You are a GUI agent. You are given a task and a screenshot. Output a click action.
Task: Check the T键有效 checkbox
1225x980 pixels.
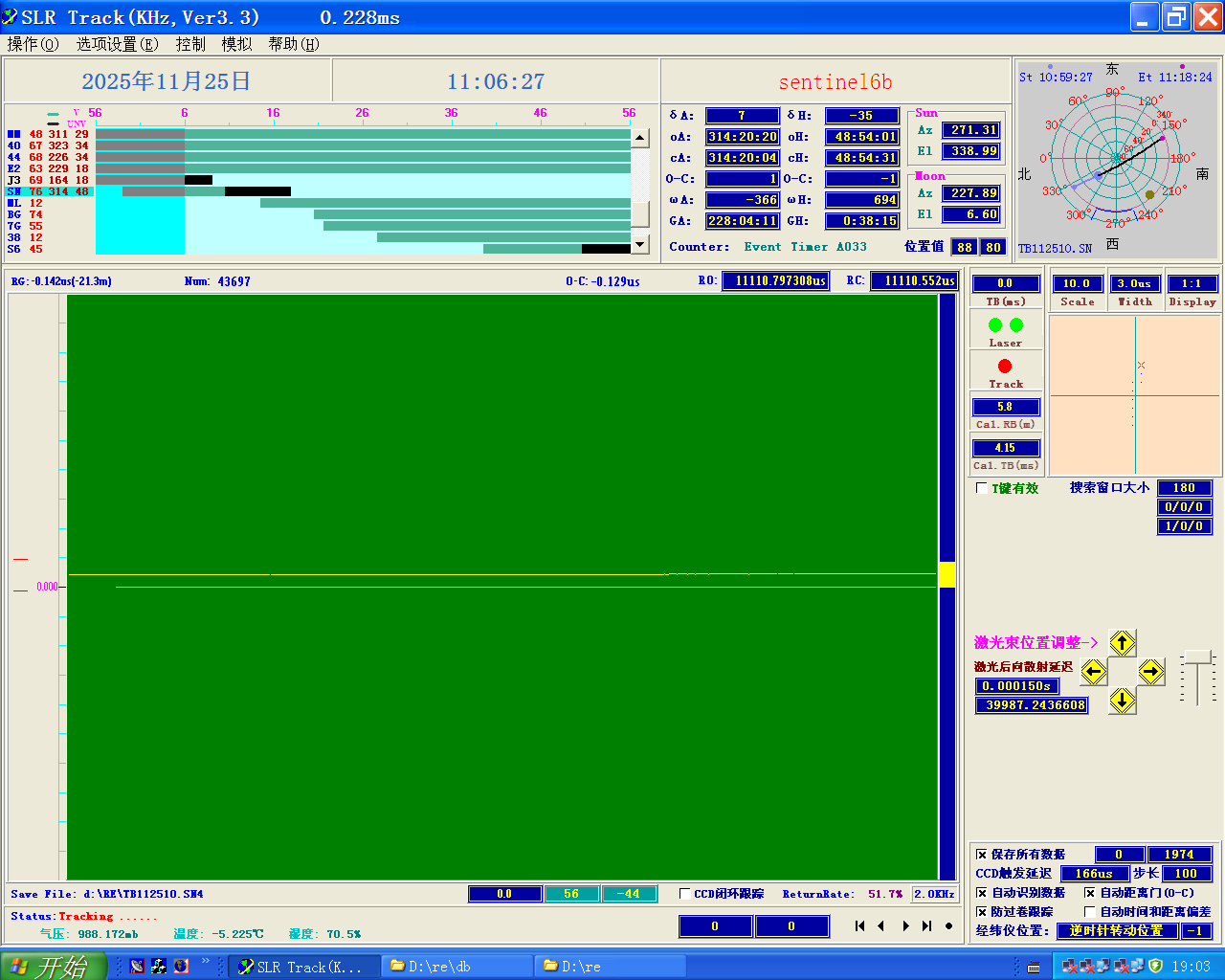(x=982, y=488)
